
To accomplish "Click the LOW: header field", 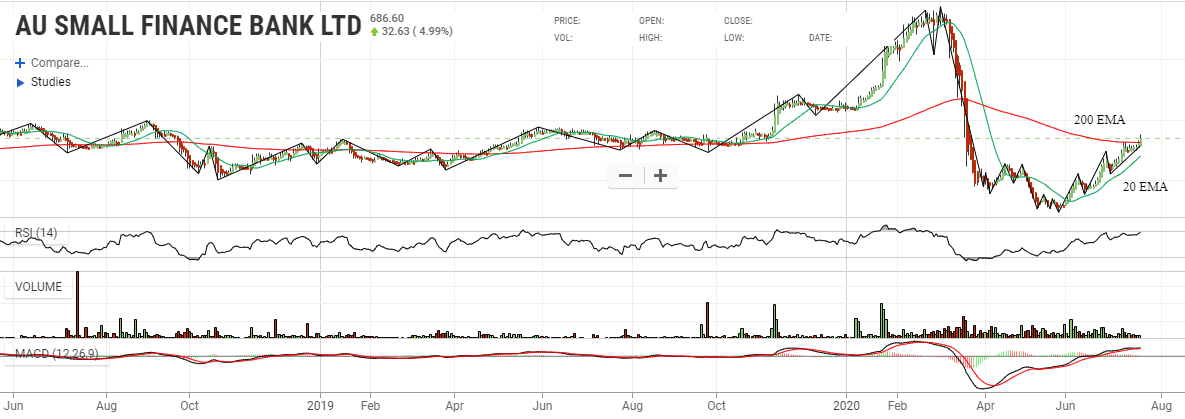I will click(734, 37).
